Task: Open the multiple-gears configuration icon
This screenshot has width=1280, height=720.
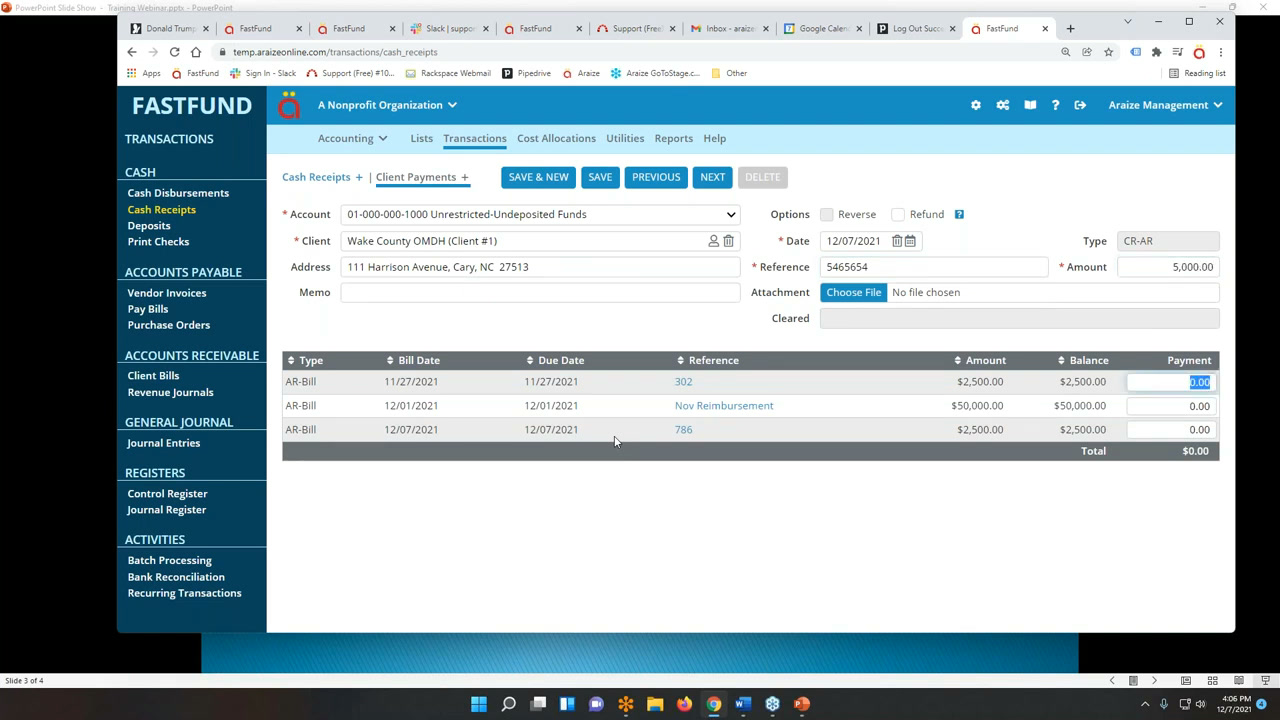Action: (1002, 105)
